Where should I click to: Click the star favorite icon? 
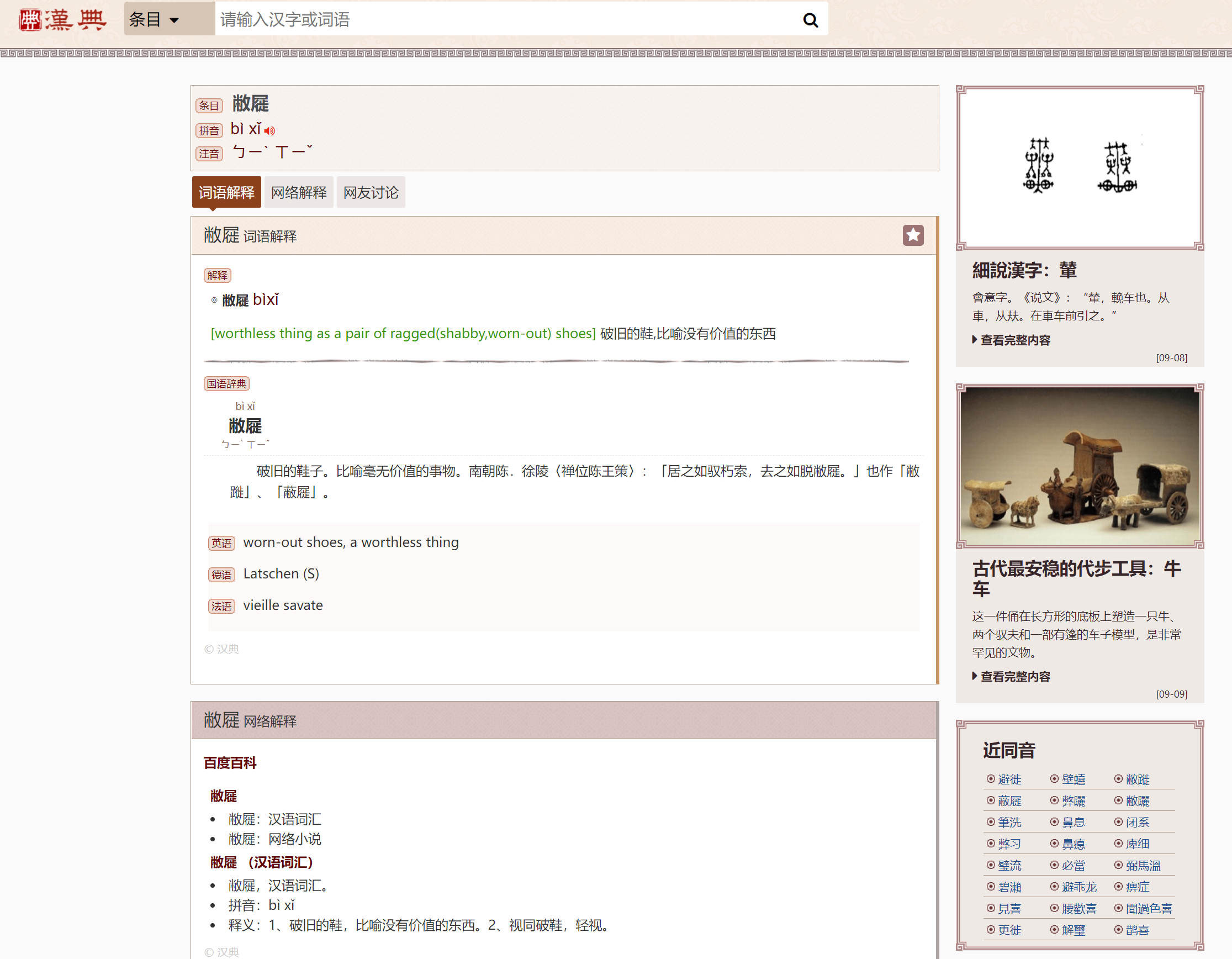pos(912,235)
